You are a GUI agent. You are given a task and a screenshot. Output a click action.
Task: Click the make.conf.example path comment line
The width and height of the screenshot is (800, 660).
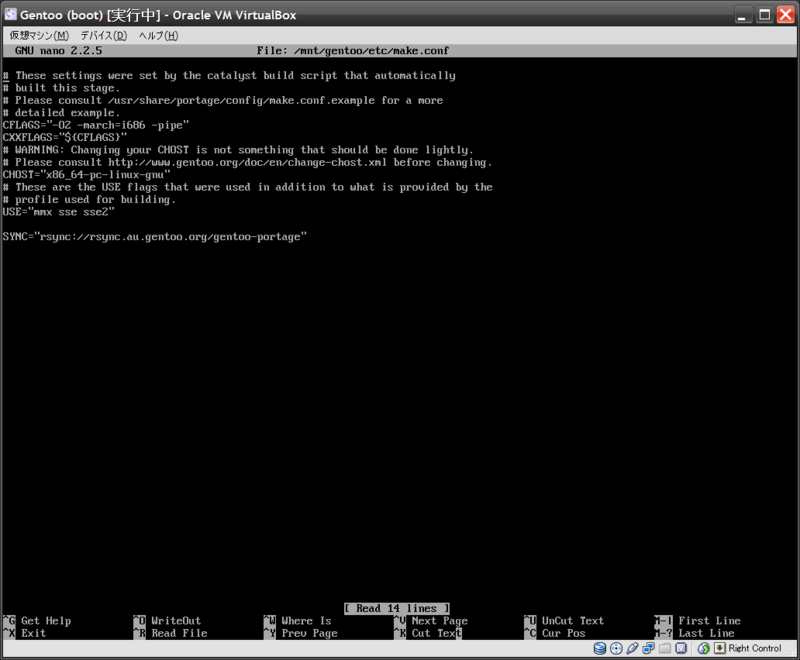223,100
